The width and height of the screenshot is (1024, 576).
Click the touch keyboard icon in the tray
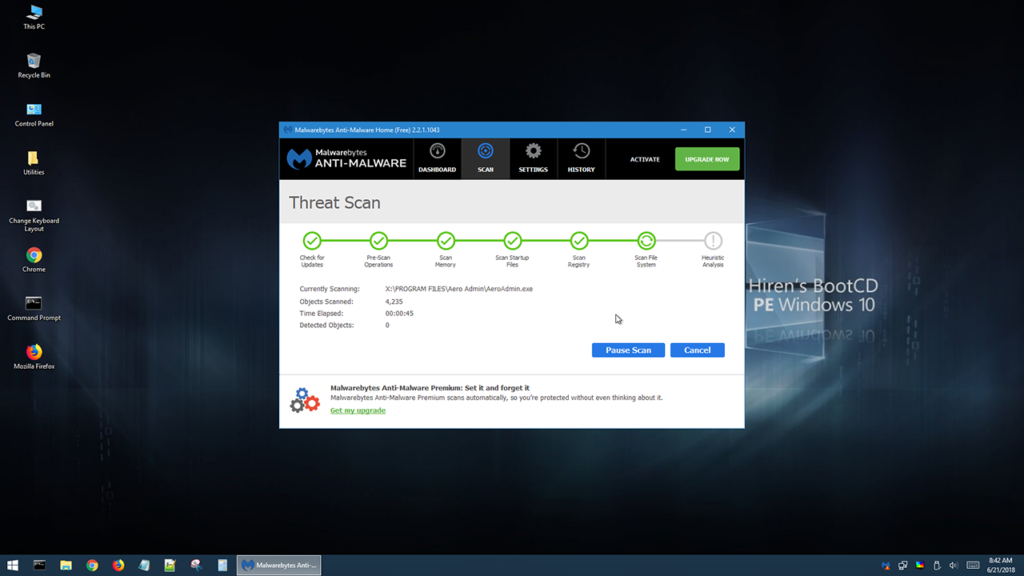pyautogui.click(x=972, y=565)
